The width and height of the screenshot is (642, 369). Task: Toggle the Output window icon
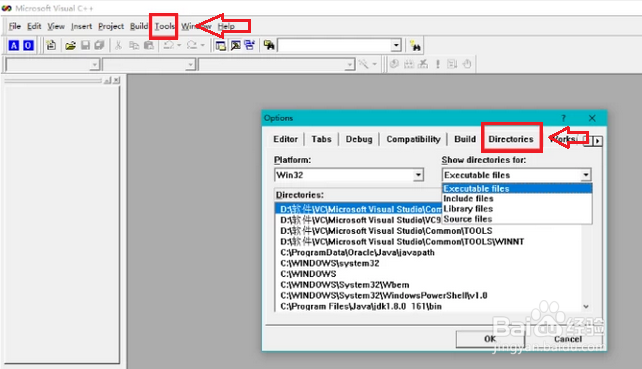(235, 45)
